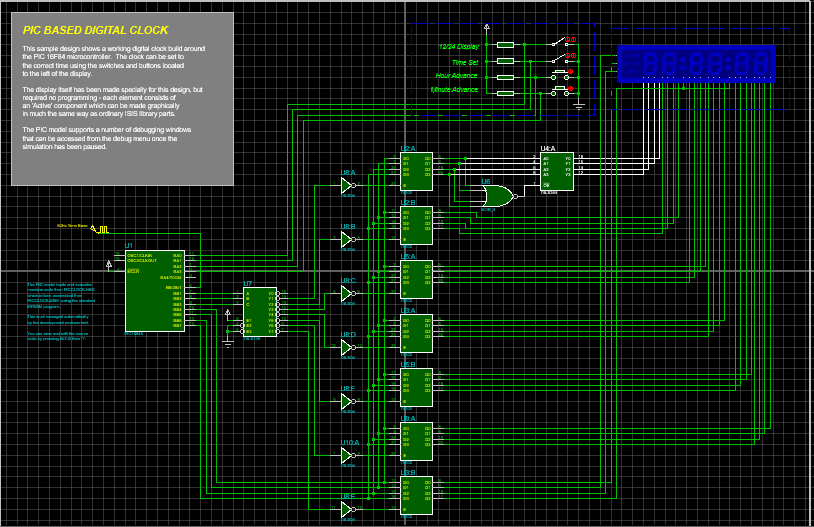Select the U8:E inverter at the bottom
This screenshot has height=527, width=814.
click(347, 509)
